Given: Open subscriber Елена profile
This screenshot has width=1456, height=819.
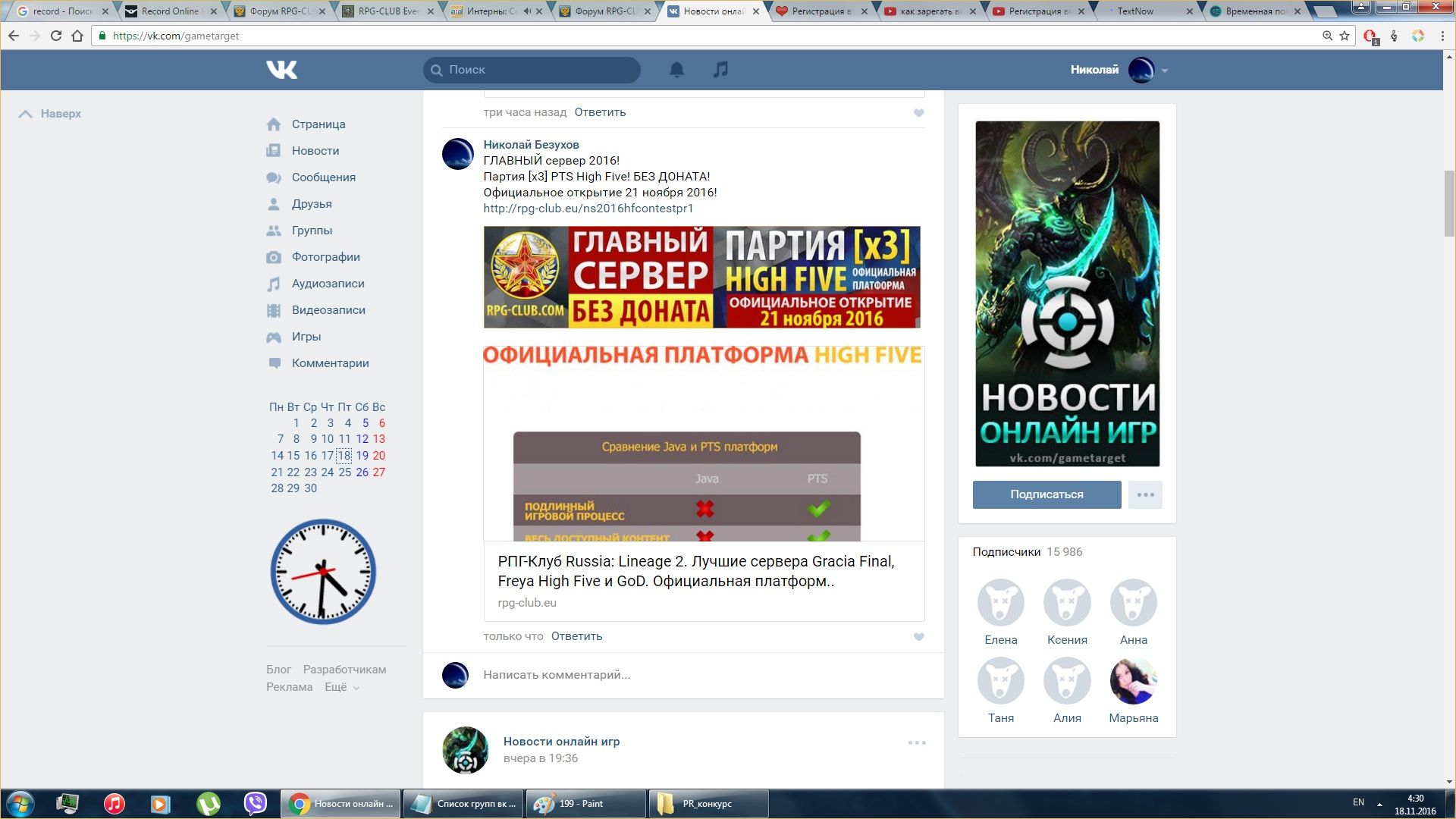Looking at the screenshot, I should [x=1000, y=613].
